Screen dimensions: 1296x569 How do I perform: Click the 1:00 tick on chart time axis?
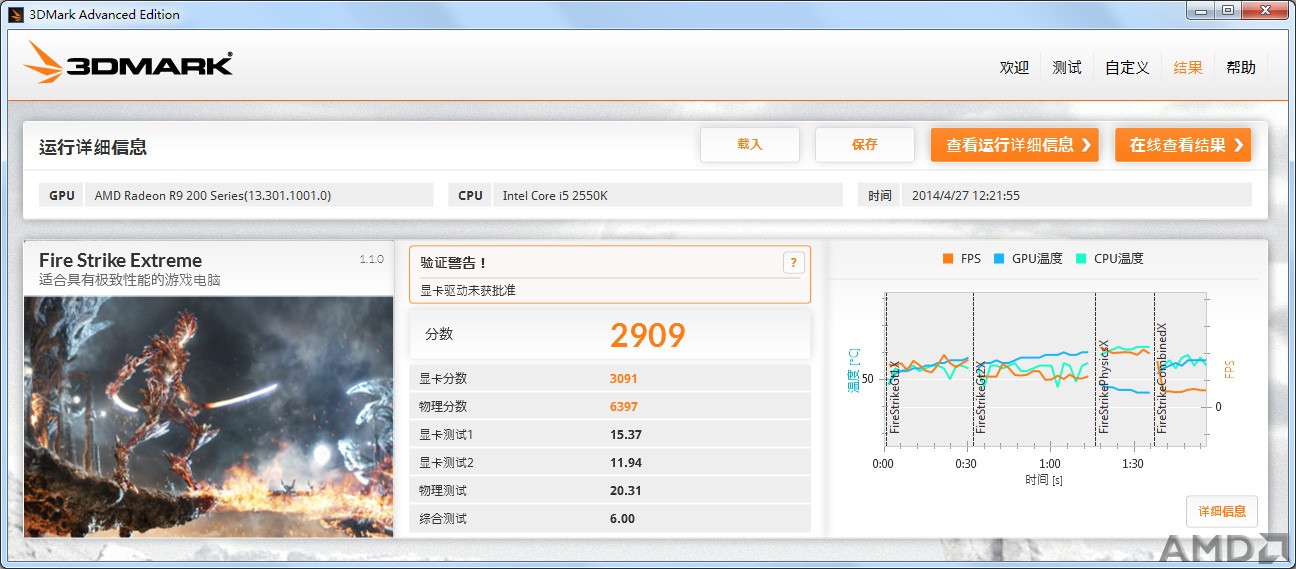[1050, 464]
